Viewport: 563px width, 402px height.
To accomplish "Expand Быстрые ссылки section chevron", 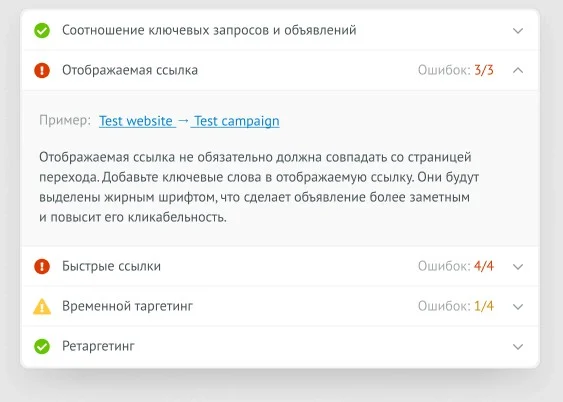I will coord(518,267).
